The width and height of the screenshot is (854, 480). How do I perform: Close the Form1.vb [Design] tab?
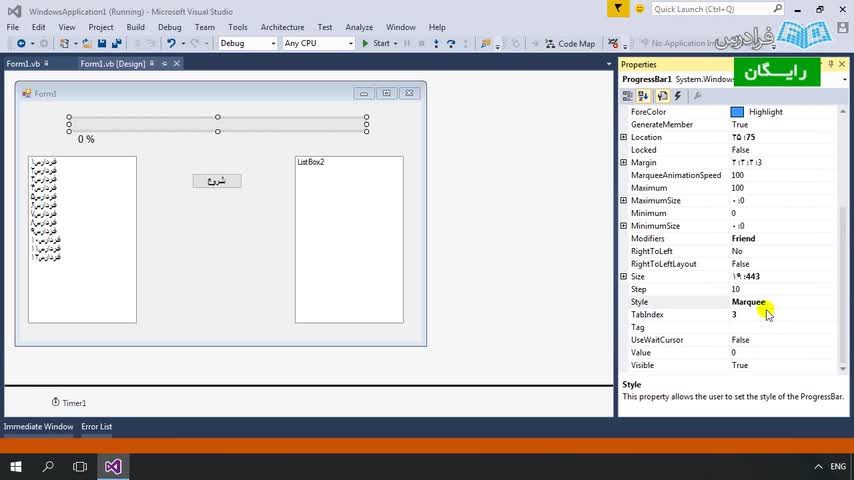click(176, 64)
